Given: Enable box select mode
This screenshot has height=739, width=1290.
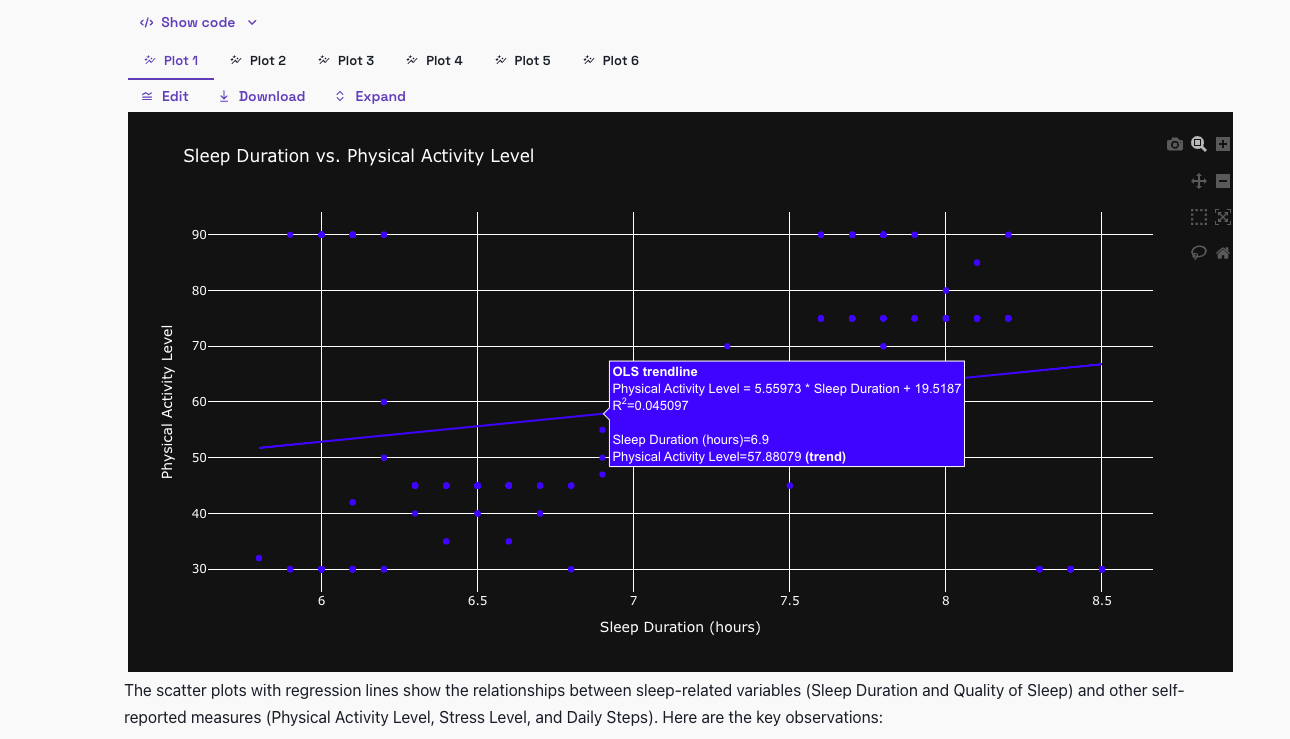Looking at the screenshot, I should click(x=1198, y=217).
